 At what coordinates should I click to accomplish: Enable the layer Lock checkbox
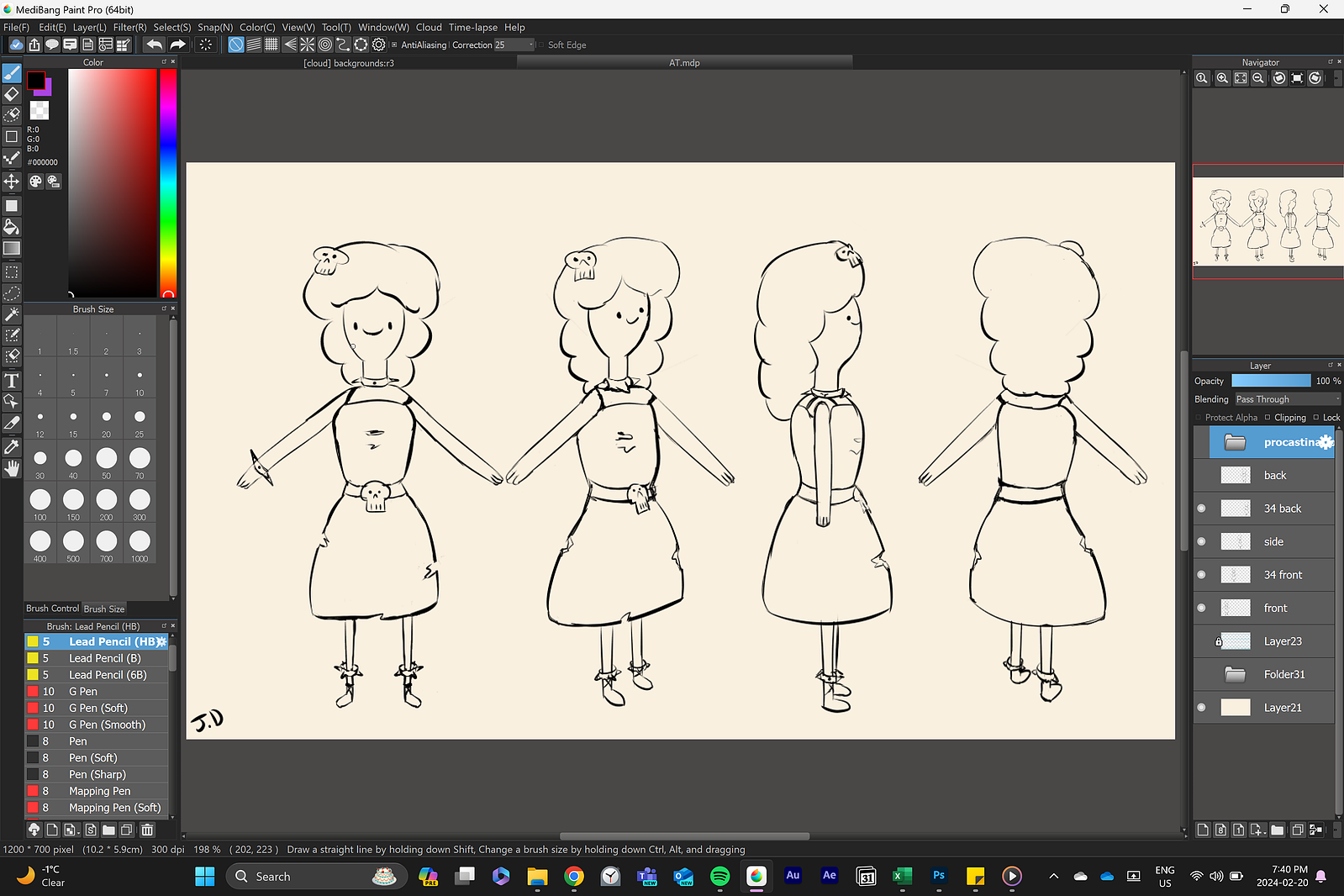pyautogui.click(x=1316, y=417)
